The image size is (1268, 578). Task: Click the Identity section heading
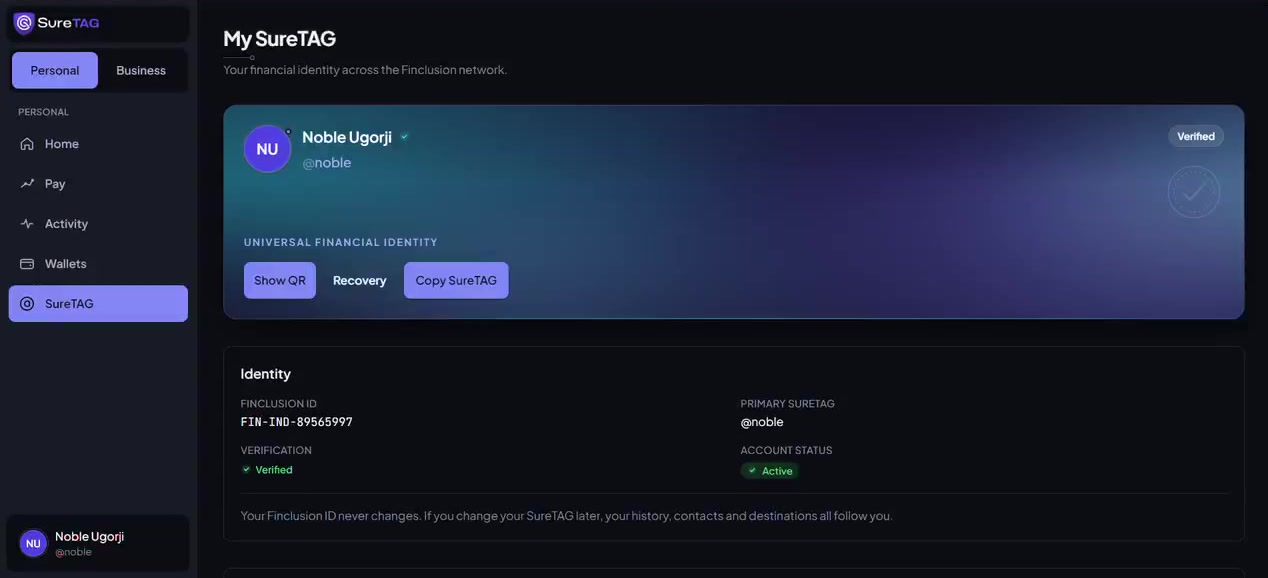[x=266, y=374]
